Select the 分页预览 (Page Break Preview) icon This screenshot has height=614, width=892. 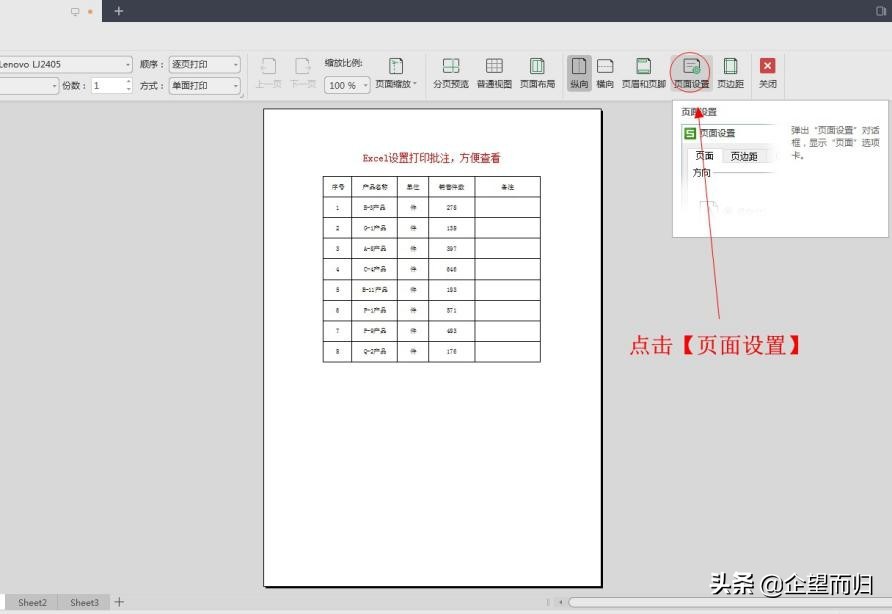point(452,72)
